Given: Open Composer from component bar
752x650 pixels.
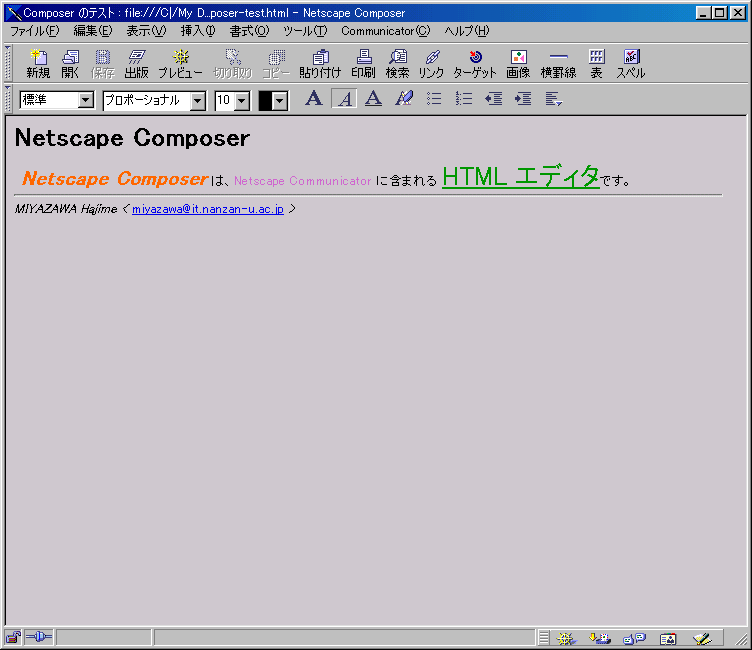Looking at the screenshot, I should click(x=702, y=638).
